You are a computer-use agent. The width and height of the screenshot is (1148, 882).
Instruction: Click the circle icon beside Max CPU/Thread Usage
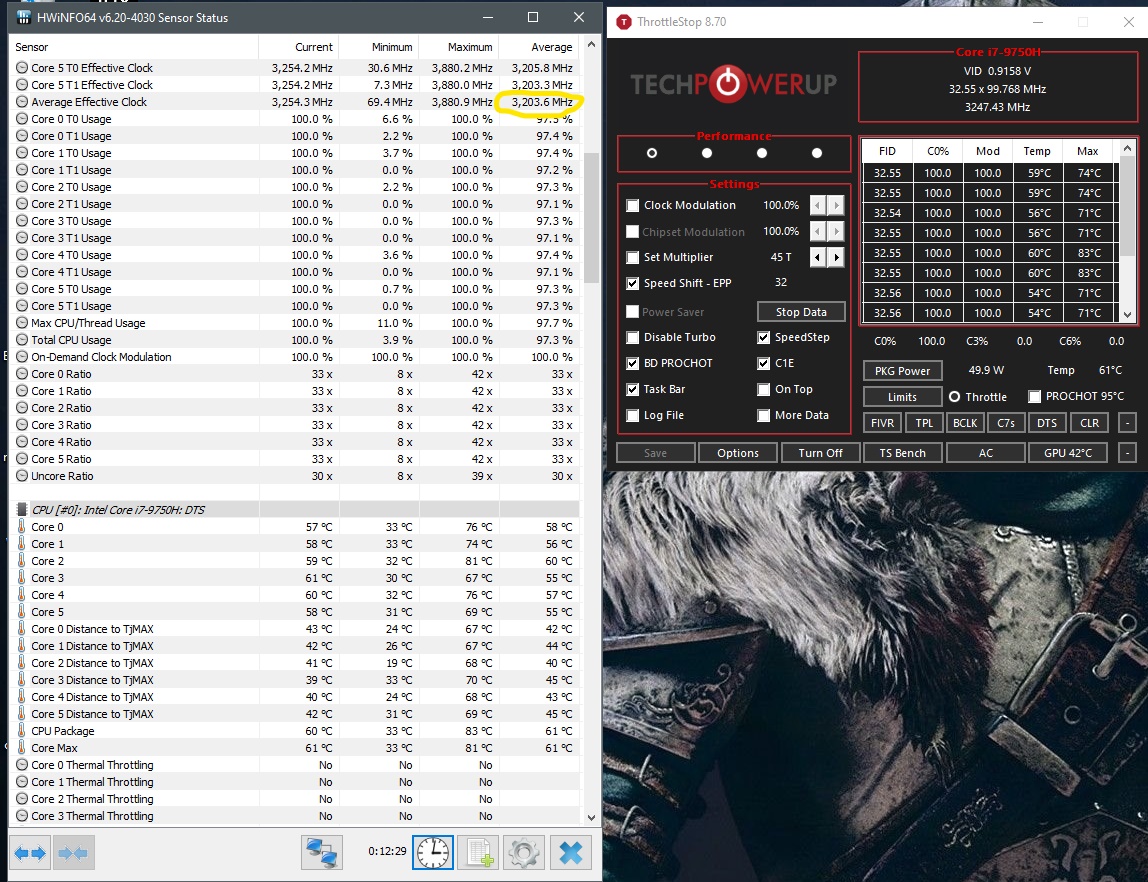(x=22, y=323)
